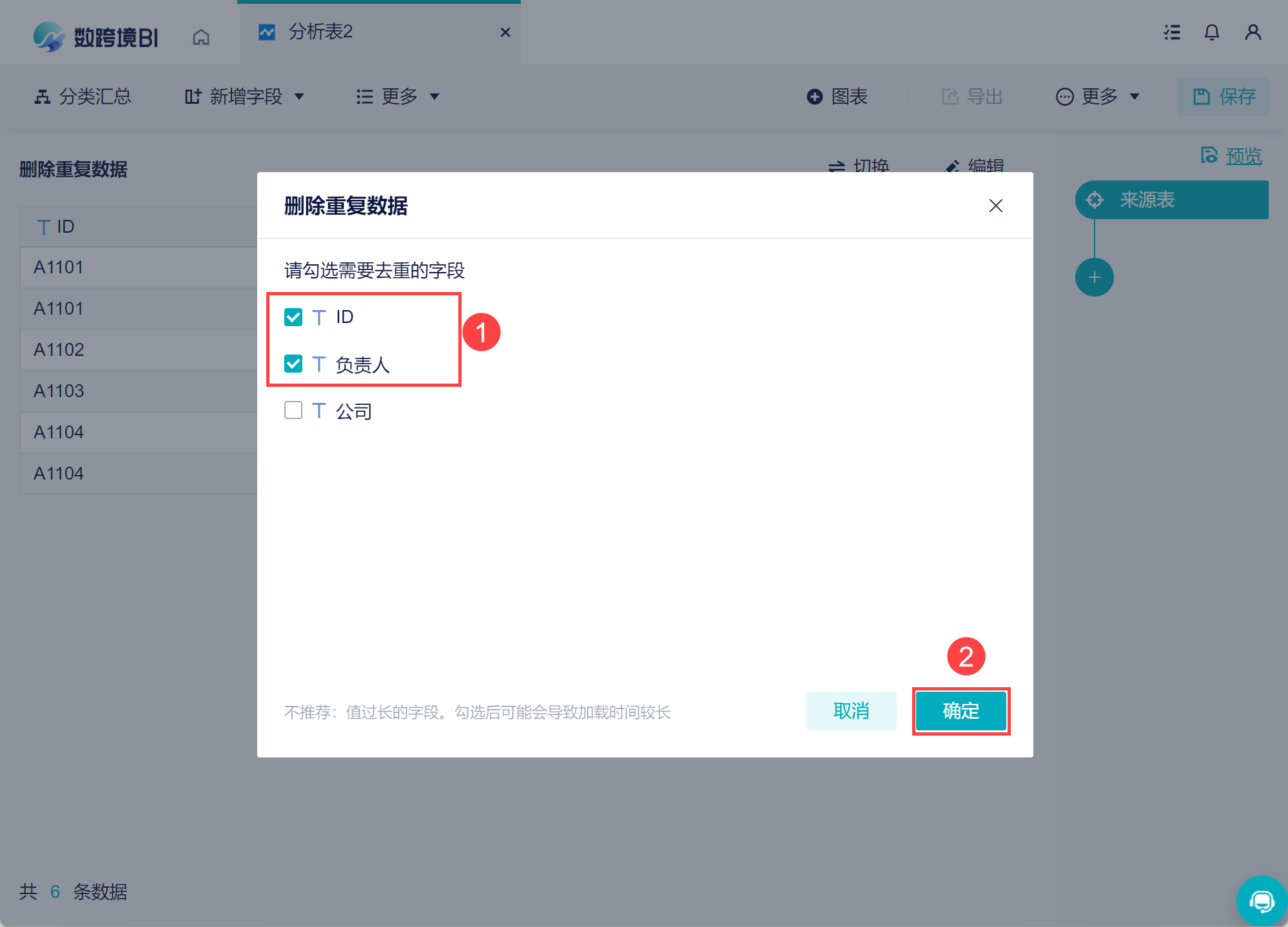Screen dimensions: 1288x927
Task: Expand the 新增字段 dropdown
Action: click(x=244, y=97)
